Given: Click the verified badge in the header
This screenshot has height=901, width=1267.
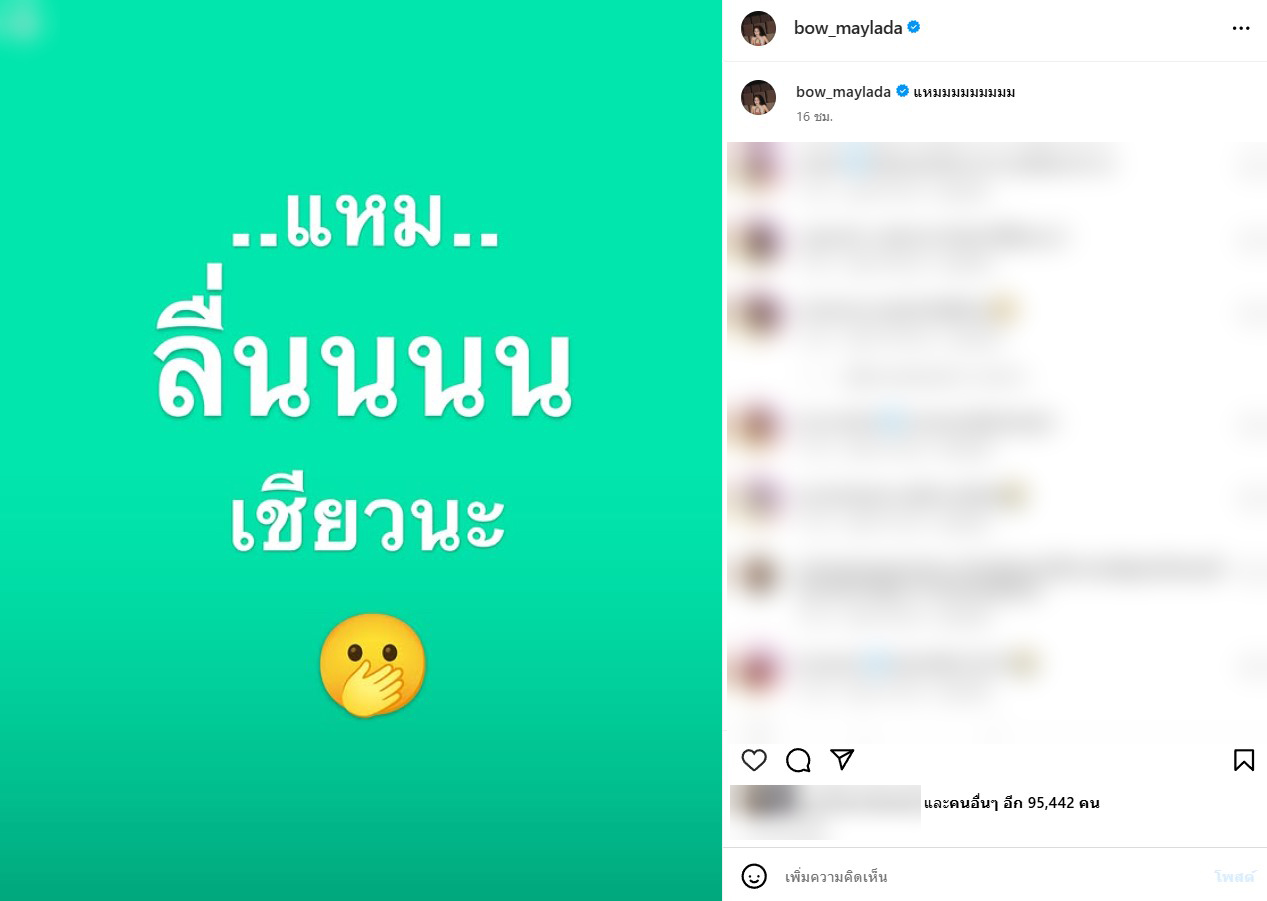Looking at the screenshot, I should (914, 28).
